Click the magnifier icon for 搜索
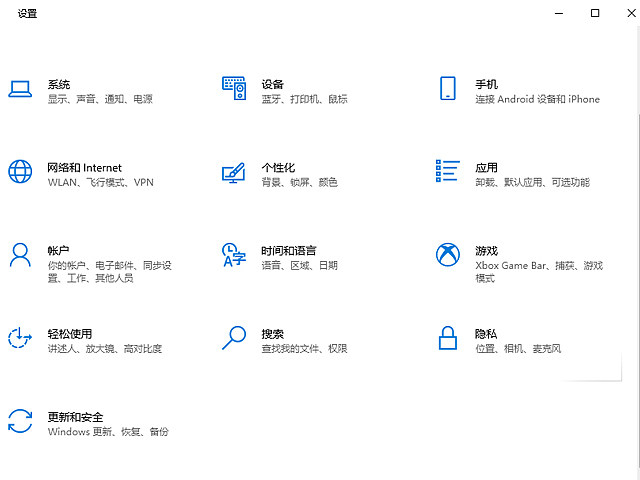 coord(234,338)
